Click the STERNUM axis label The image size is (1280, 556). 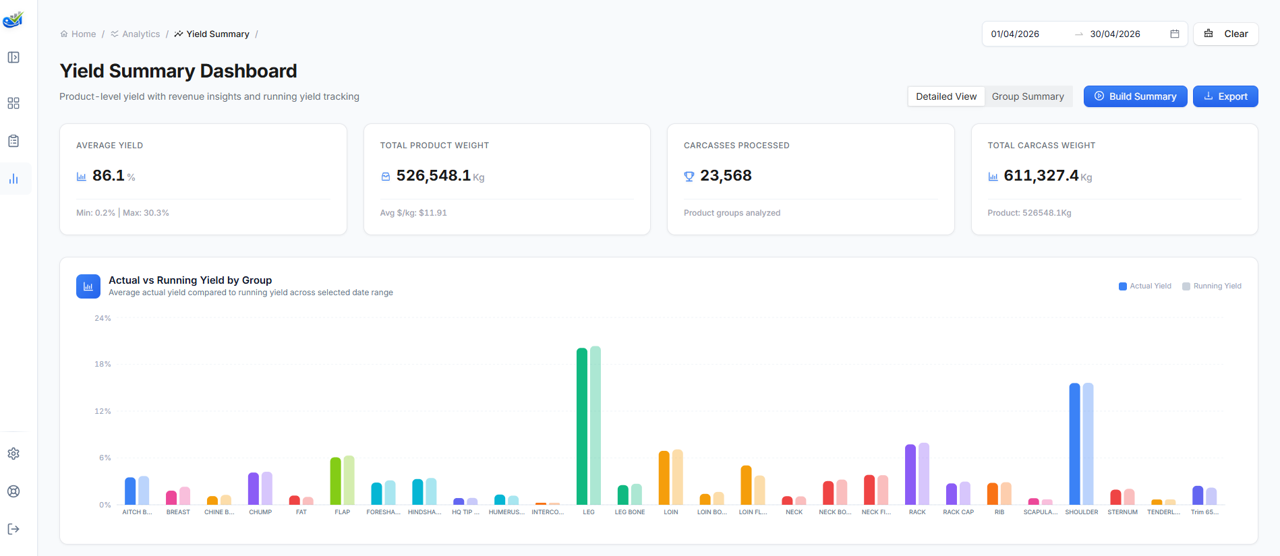click(1122, 512)
